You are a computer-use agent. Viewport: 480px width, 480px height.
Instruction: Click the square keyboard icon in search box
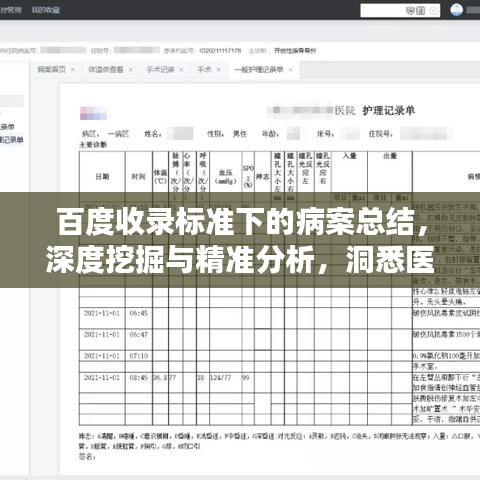point(421,11)
